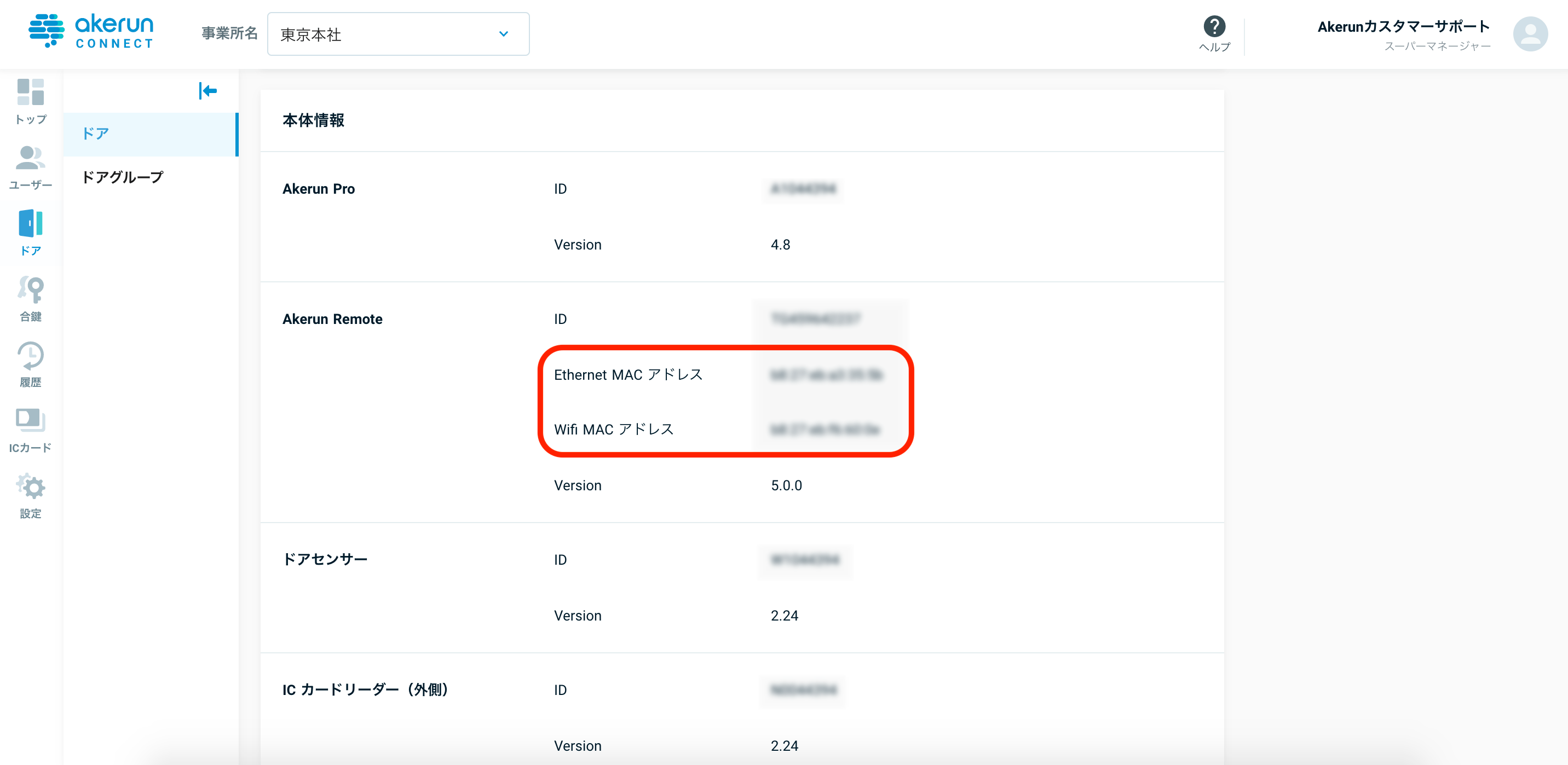Click the スーパーマネージャー role text
Screen dimensions: 1568x765
point(1437,47)
